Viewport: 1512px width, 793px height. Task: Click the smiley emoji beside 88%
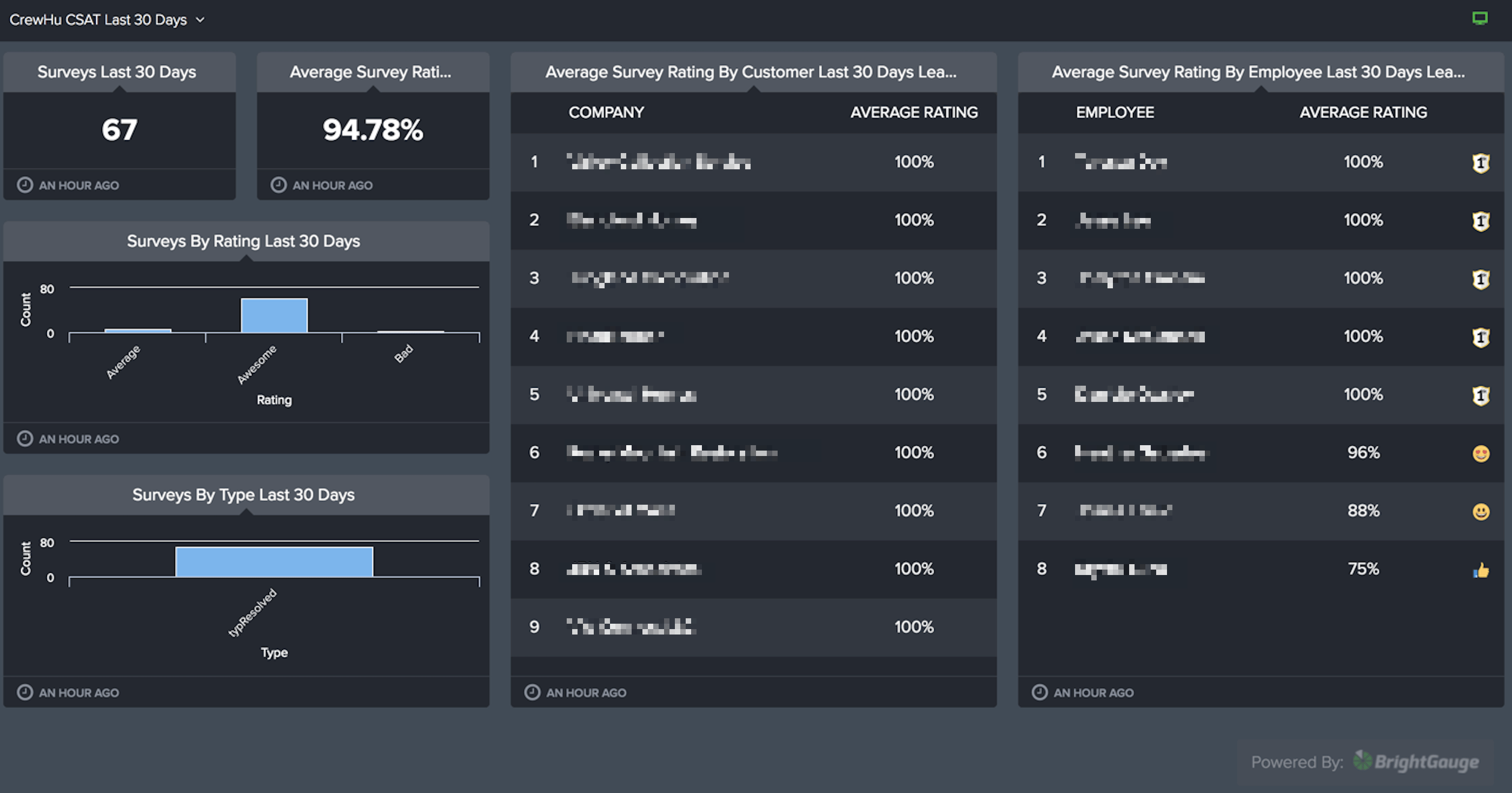pyautogui.click(x=1480, y=512)
